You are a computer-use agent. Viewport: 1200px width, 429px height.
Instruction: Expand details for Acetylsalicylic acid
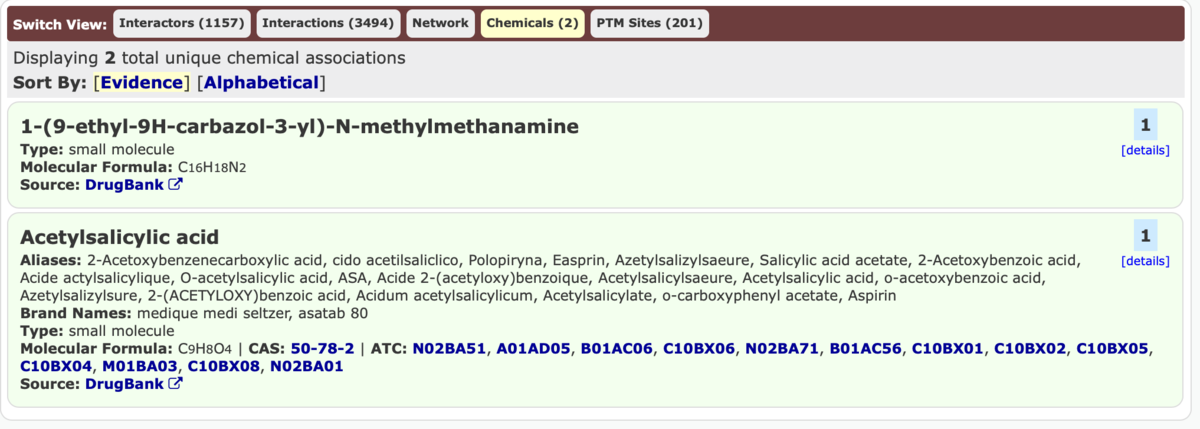click(1145, 261)
